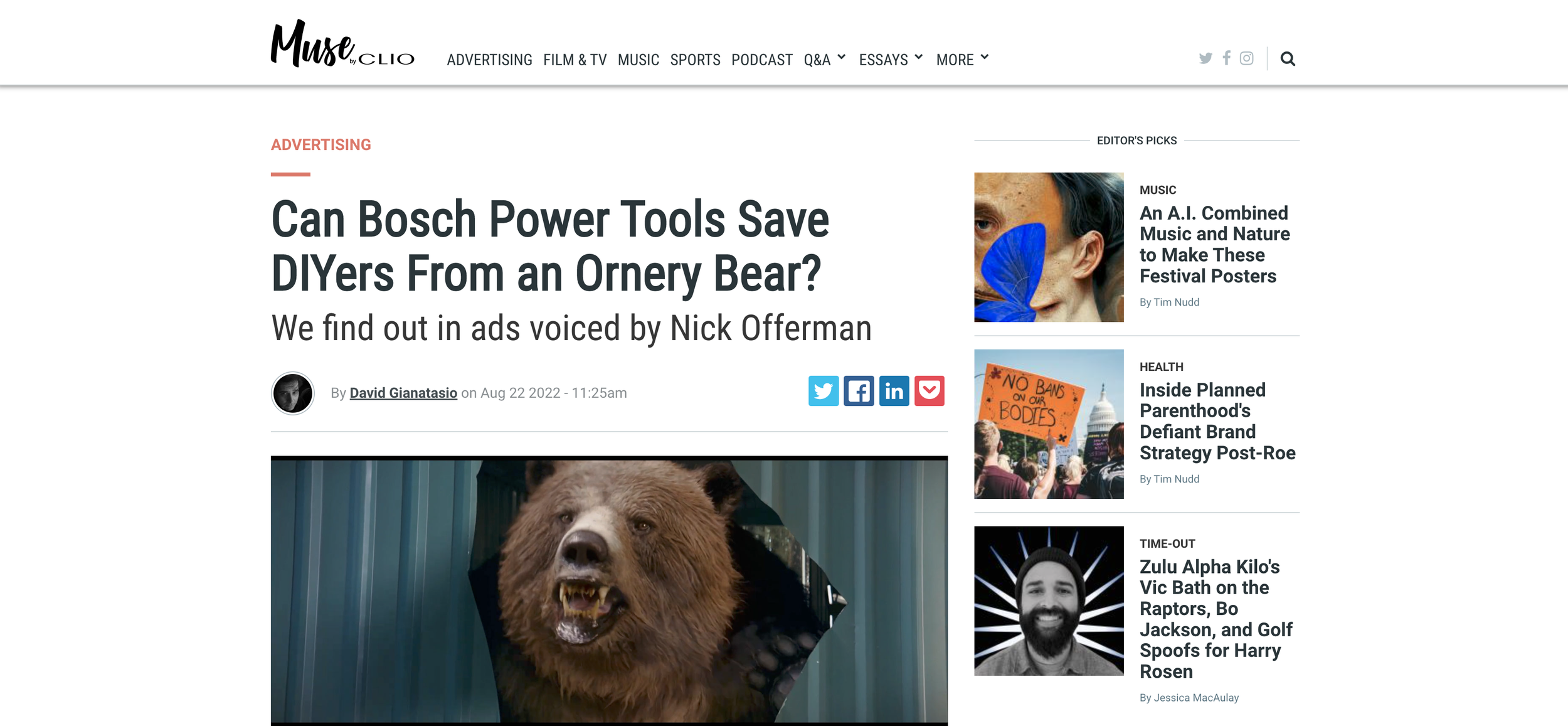Save article to Pocket
This screenshot has width=1568, height=726.
click(929, 391)
